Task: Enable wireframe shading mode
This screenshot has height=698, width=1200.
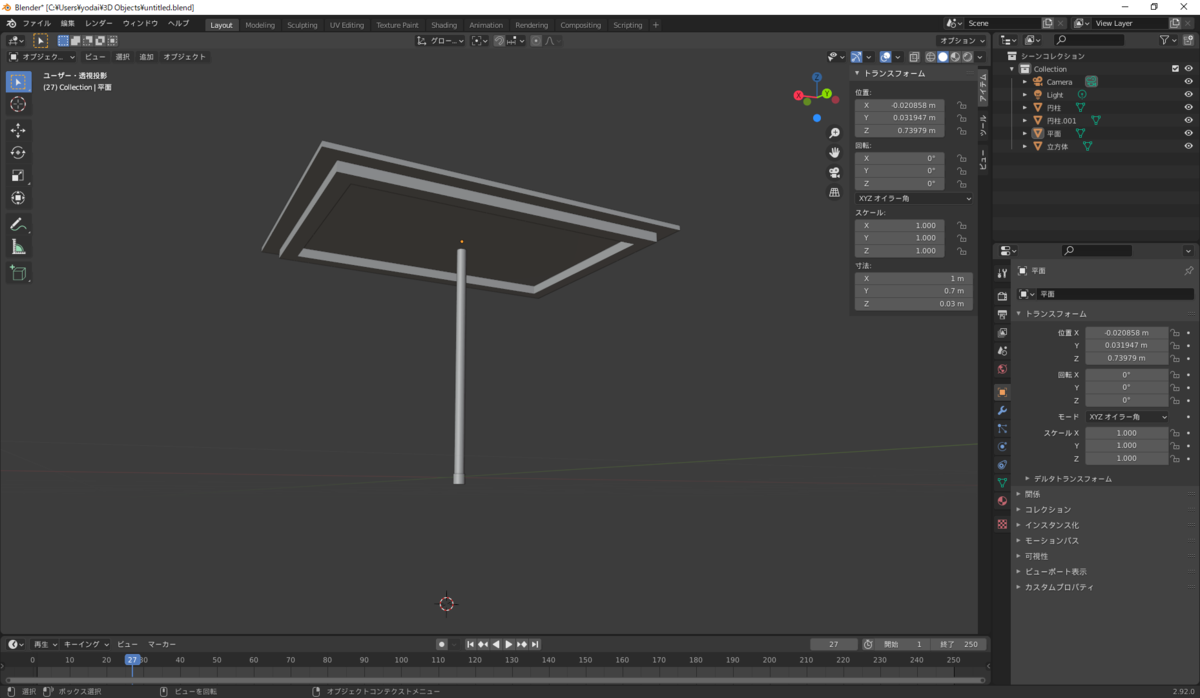Action: point(931,57)
